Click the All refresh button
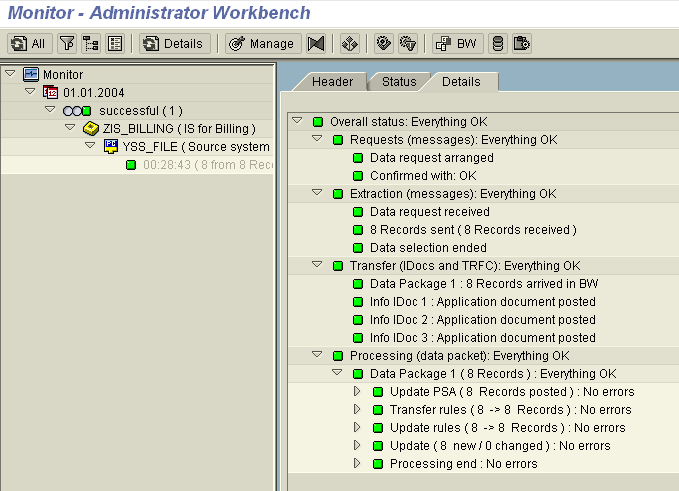This screenshot has height=491, width=679. click(x=29, y=44)
